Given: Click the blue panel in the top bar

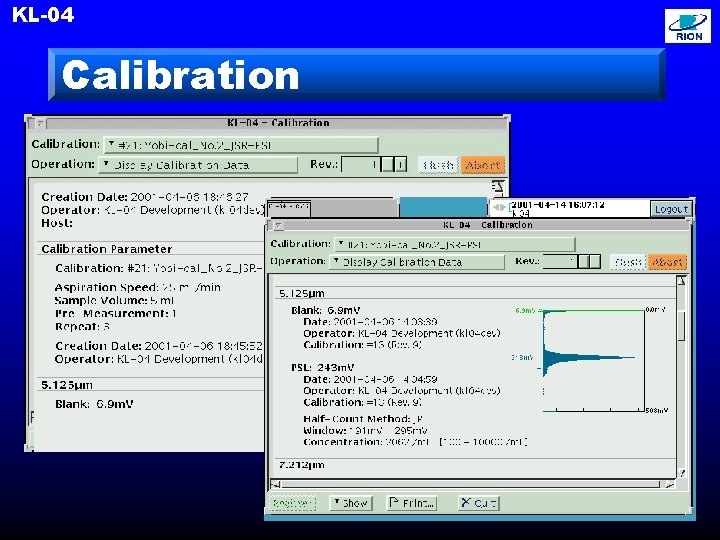Looking at the screenshot, I should [x=443, y=207].
